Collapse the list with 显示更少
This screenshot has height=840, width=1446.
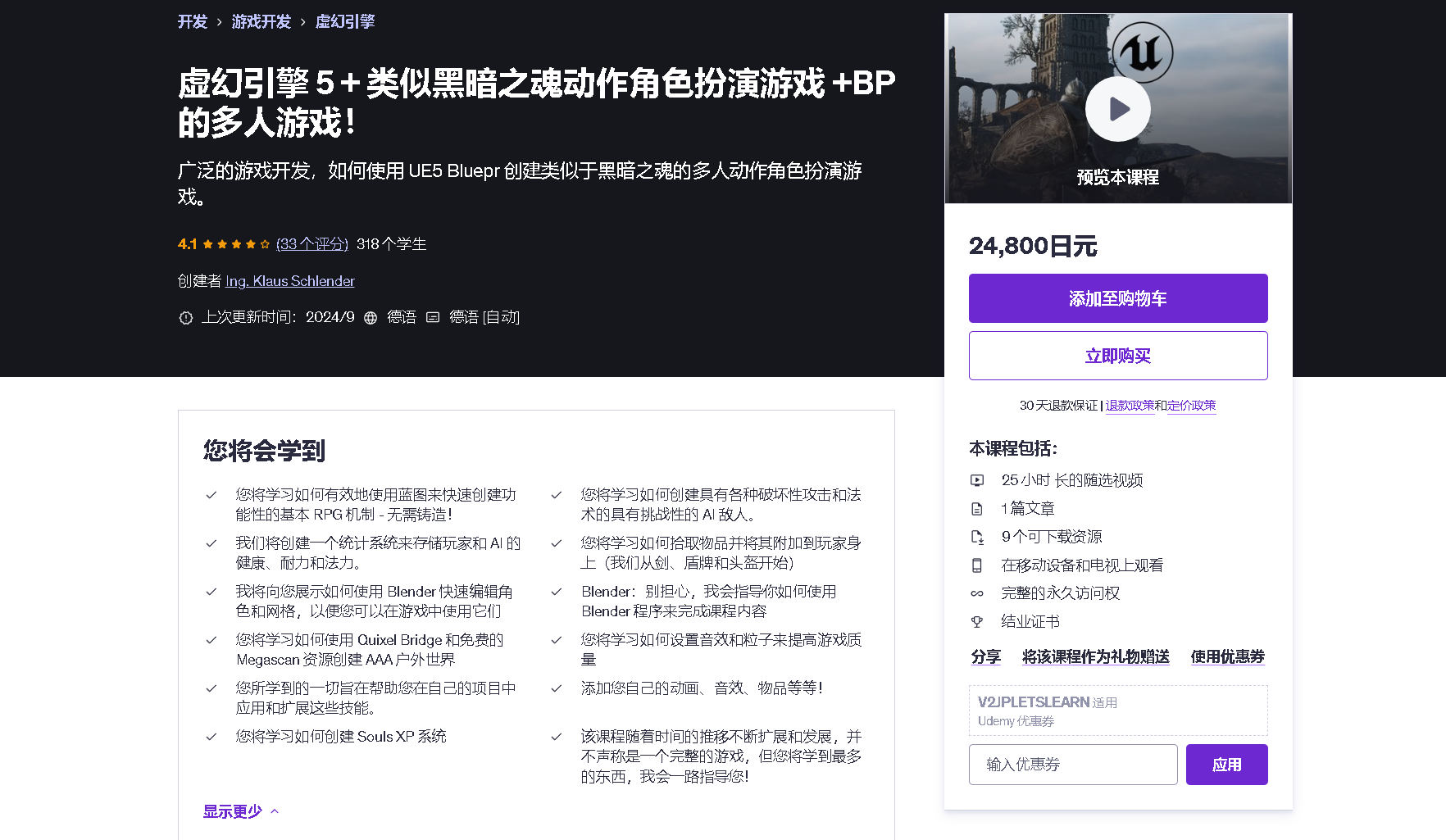click(241, 811)
